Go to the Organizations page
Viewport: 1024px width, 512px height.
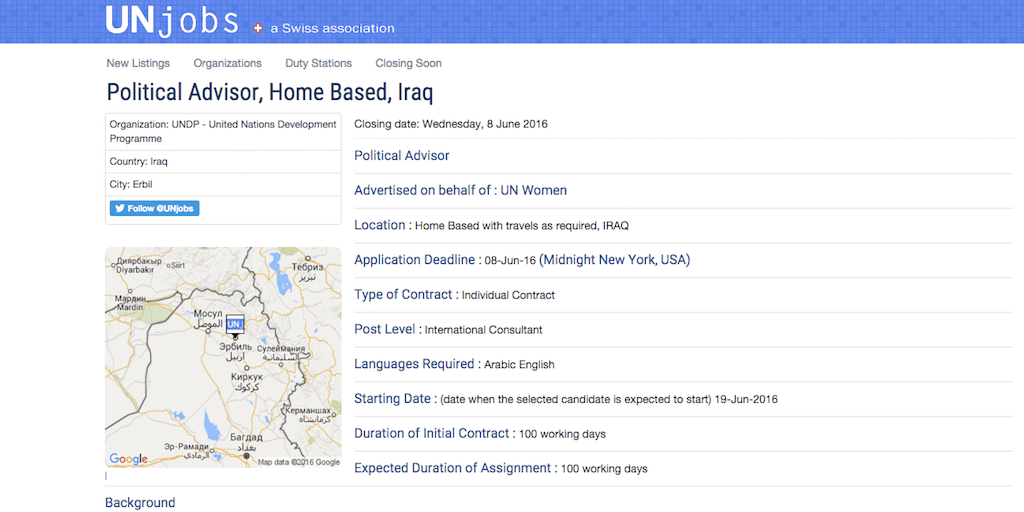227,63
